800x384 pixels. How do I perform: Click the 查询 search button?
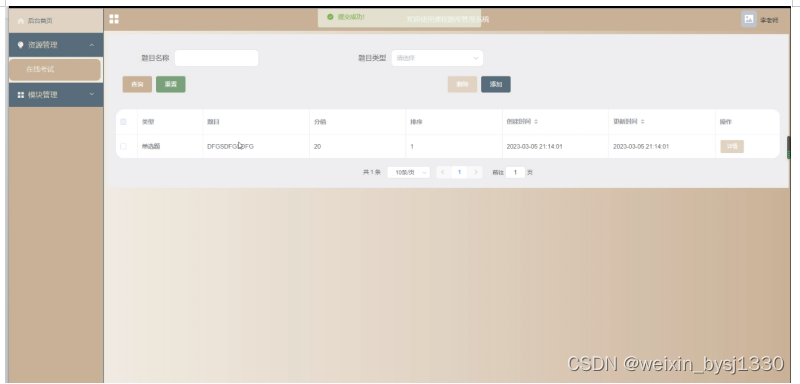pos(137,85)
